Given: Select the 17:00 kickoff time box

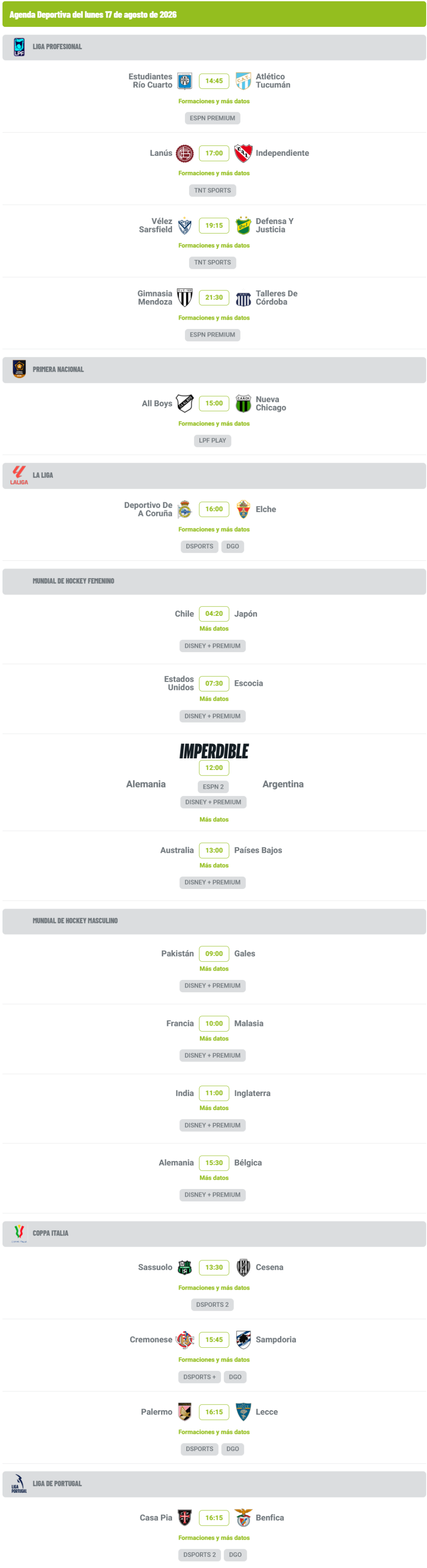Looking at the screenshot, I should tap(214, 153).
